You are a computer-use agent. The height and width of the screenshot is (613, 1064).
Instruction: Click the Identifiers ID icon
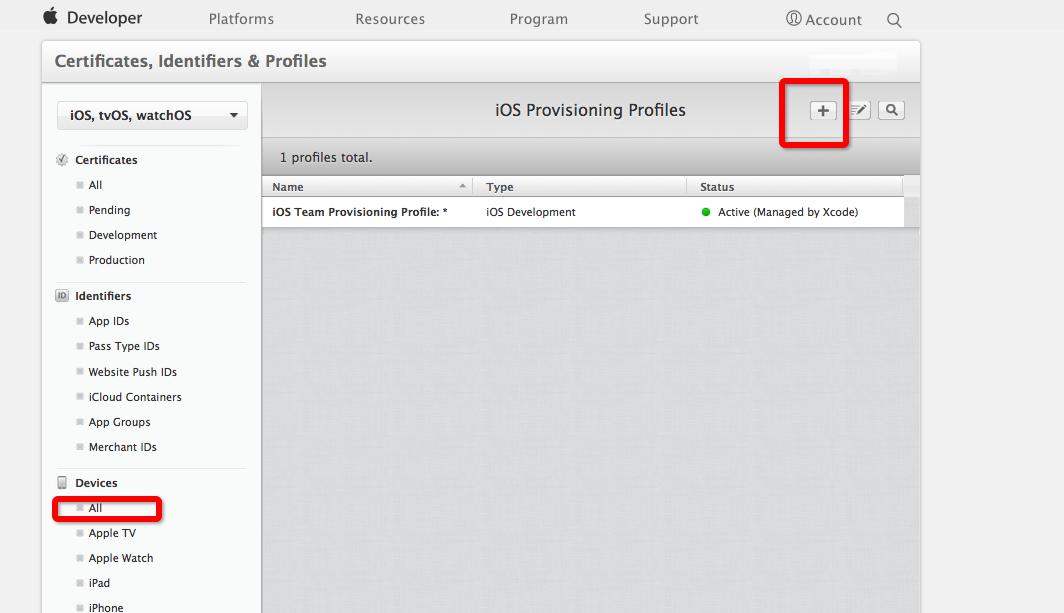coord(62,295)
